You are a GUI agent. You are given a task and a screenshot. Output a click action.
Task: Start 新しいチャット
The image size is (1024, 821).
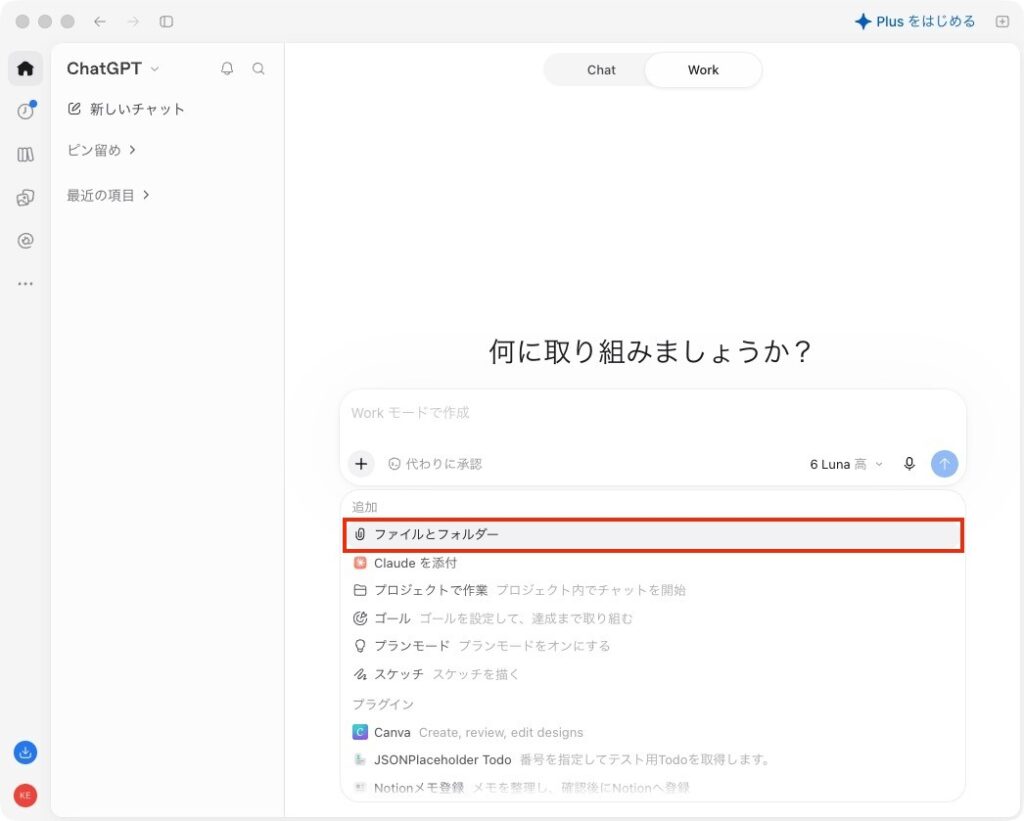click(x=126, y=109)
